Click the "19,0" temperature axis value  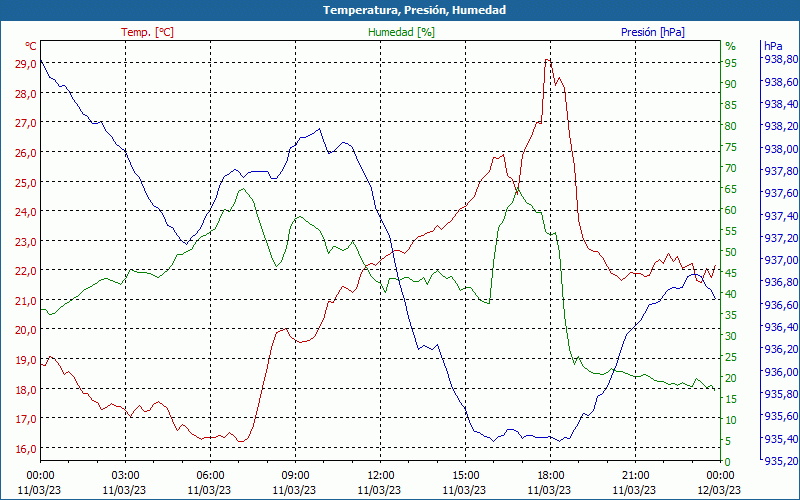click(x=28, y=360)
